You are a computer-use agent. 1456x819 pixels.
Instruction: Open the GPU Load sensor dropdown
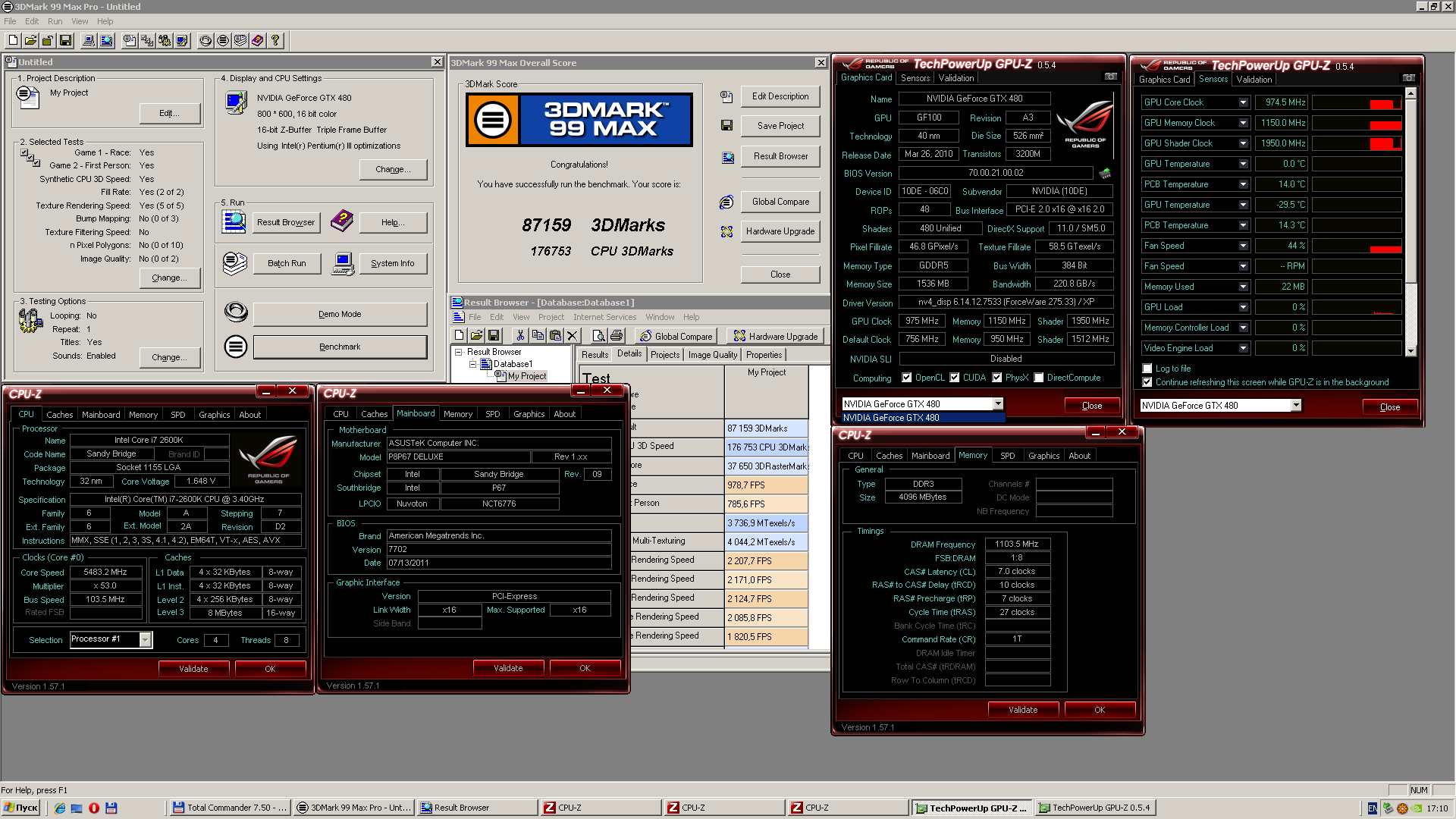(x=1244, y=307)
